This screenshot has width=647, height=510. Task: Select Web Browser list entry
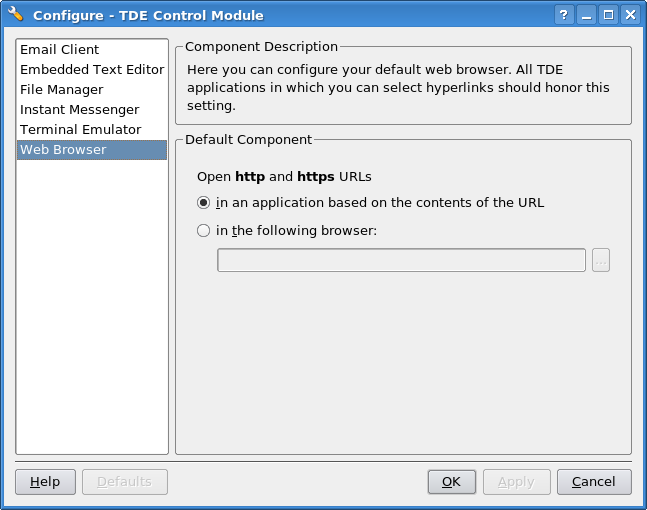pyautogui.click(x=92, y=150)
